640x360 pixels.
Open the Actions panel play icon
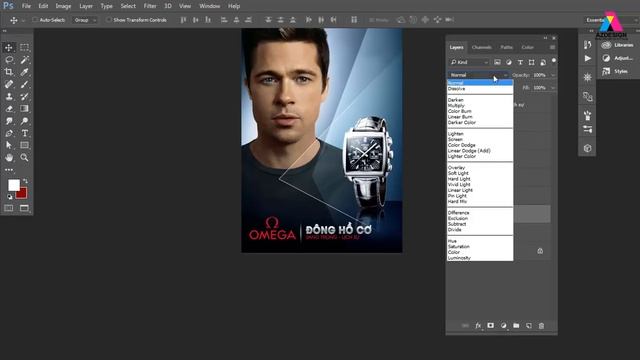[588, 59]
